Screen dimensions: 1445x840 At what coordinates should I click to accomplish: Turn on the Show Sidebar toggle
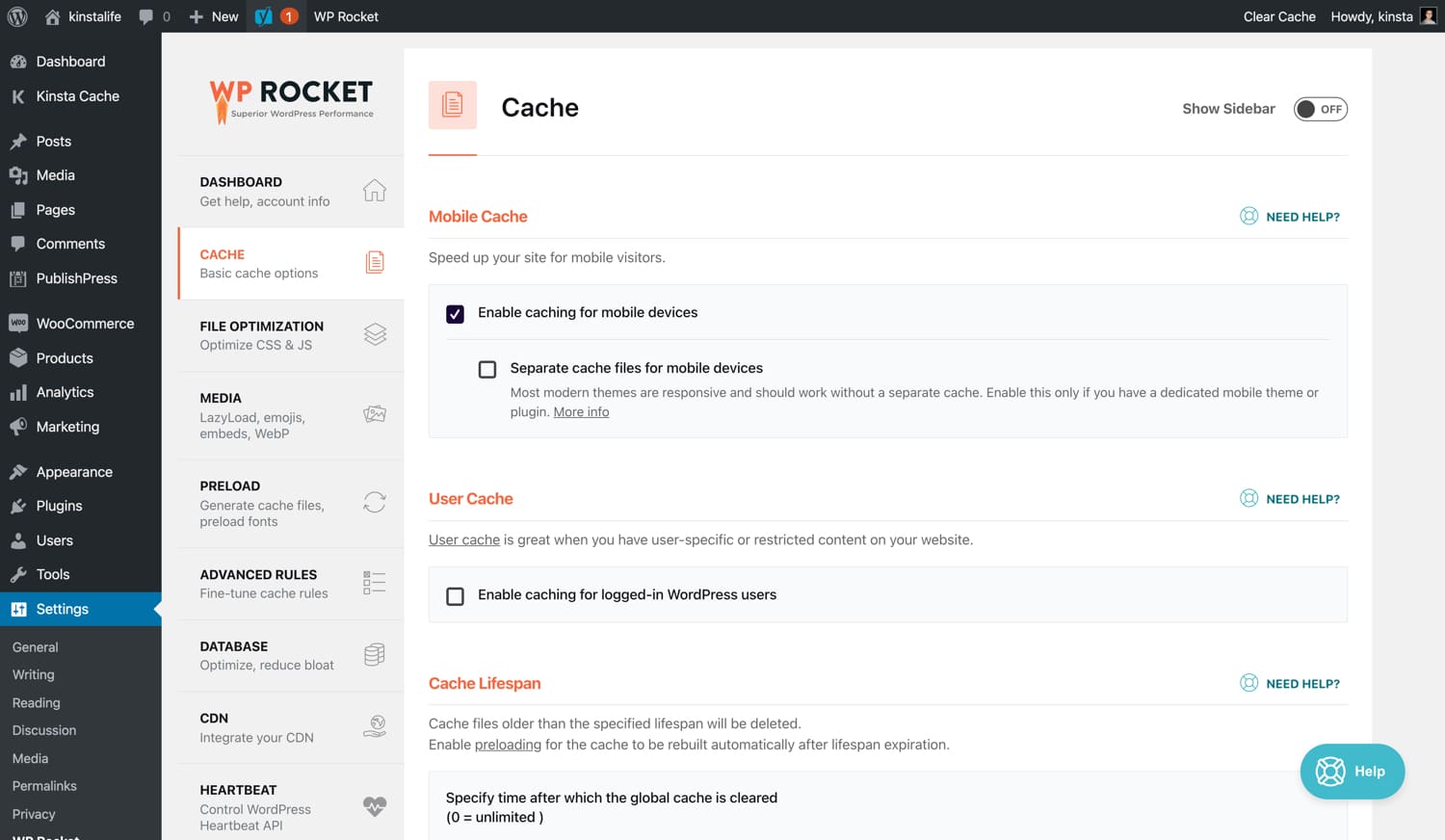coord(1321,109)
